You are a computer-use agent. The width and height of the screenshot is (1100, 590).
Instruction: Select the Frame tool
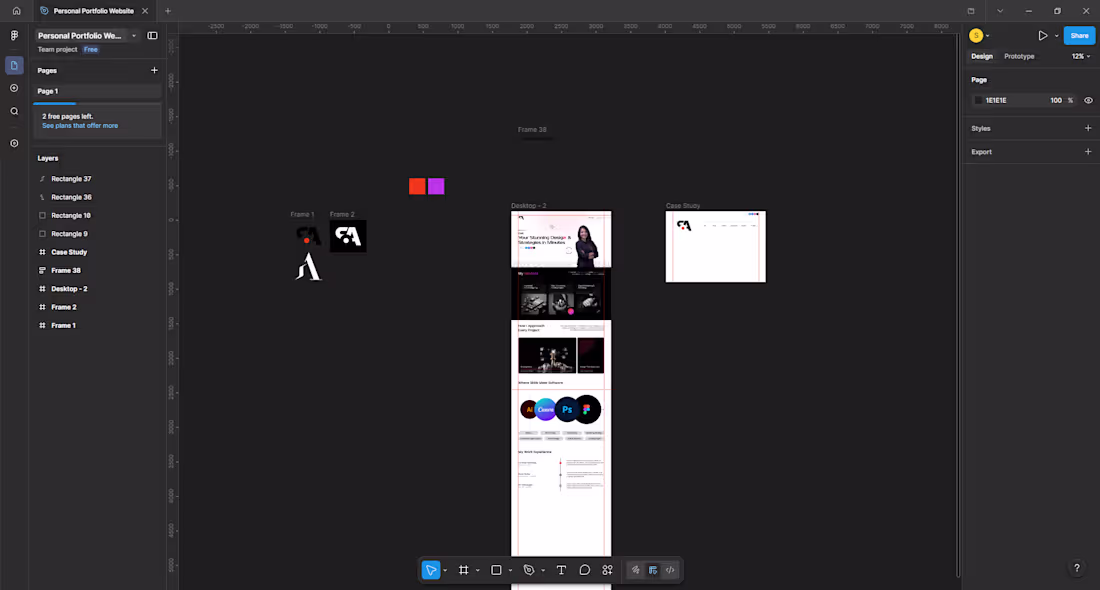pyautogui.click(x=464, y=570)
